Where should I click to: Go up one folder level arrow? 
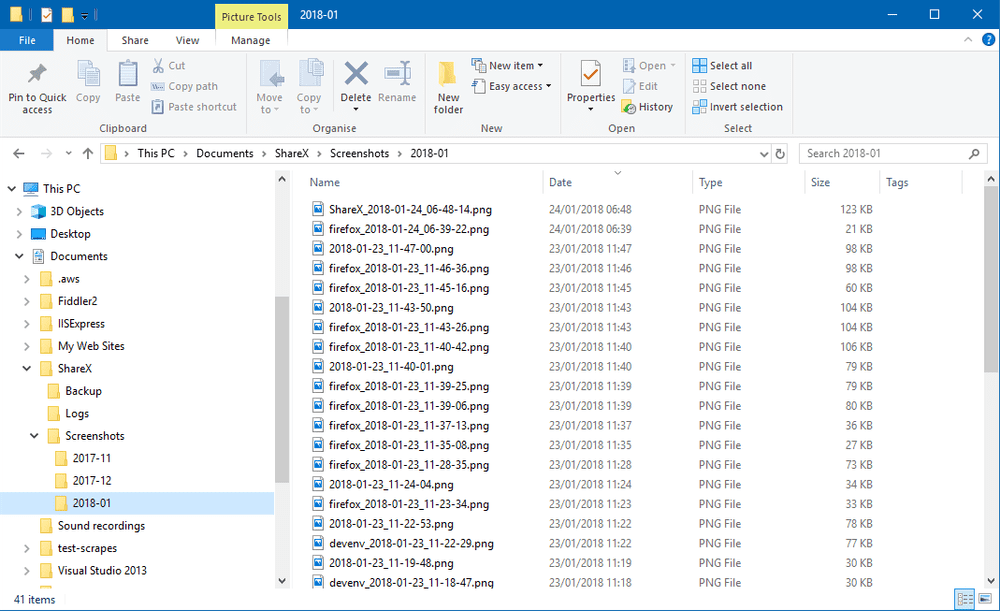click(x=88, y=153)
